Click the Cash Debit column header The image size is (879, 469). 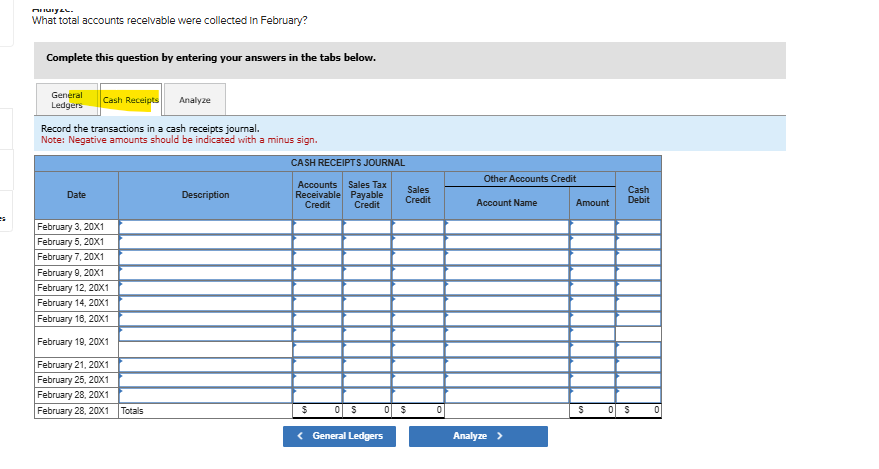tap(638, 195)
